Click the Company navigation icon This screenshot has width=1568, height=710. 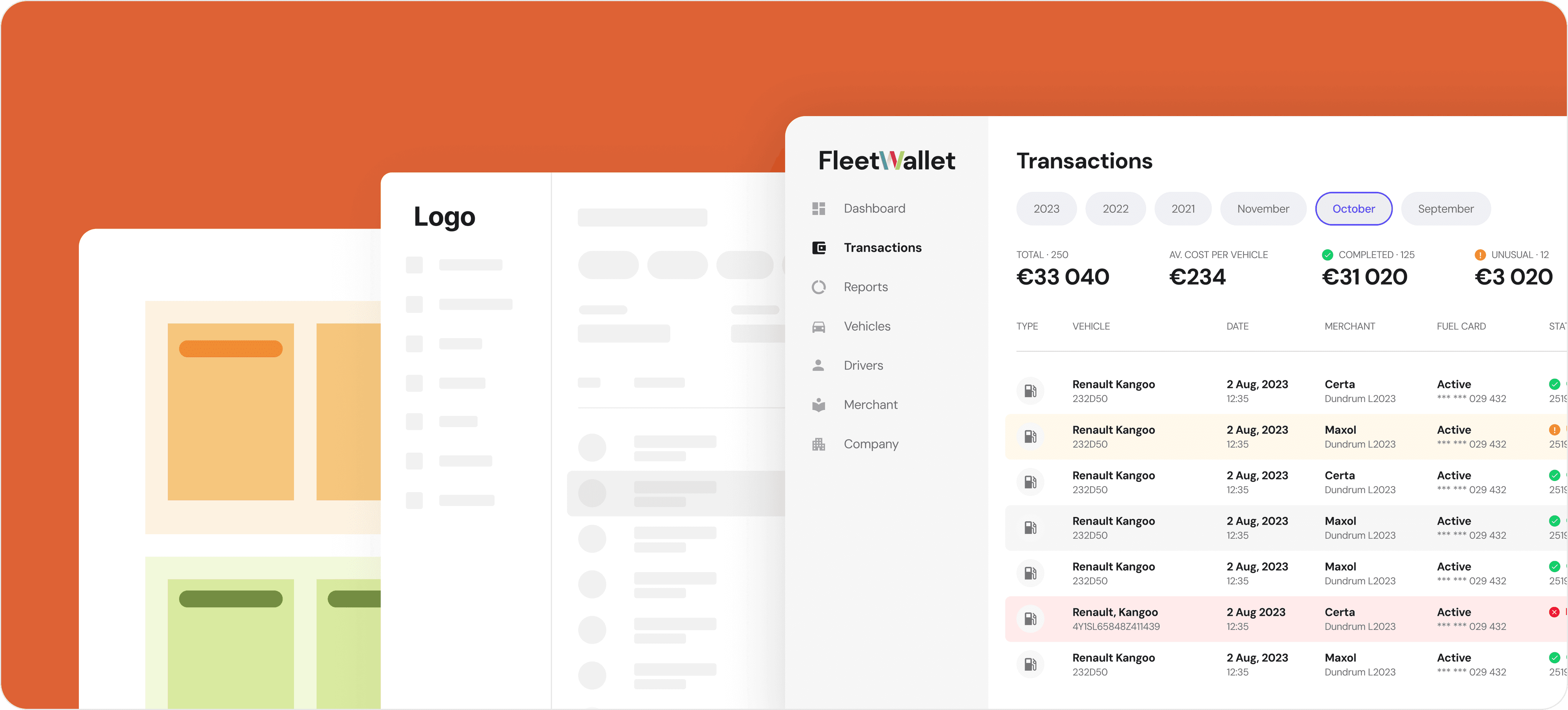point(820,444)
